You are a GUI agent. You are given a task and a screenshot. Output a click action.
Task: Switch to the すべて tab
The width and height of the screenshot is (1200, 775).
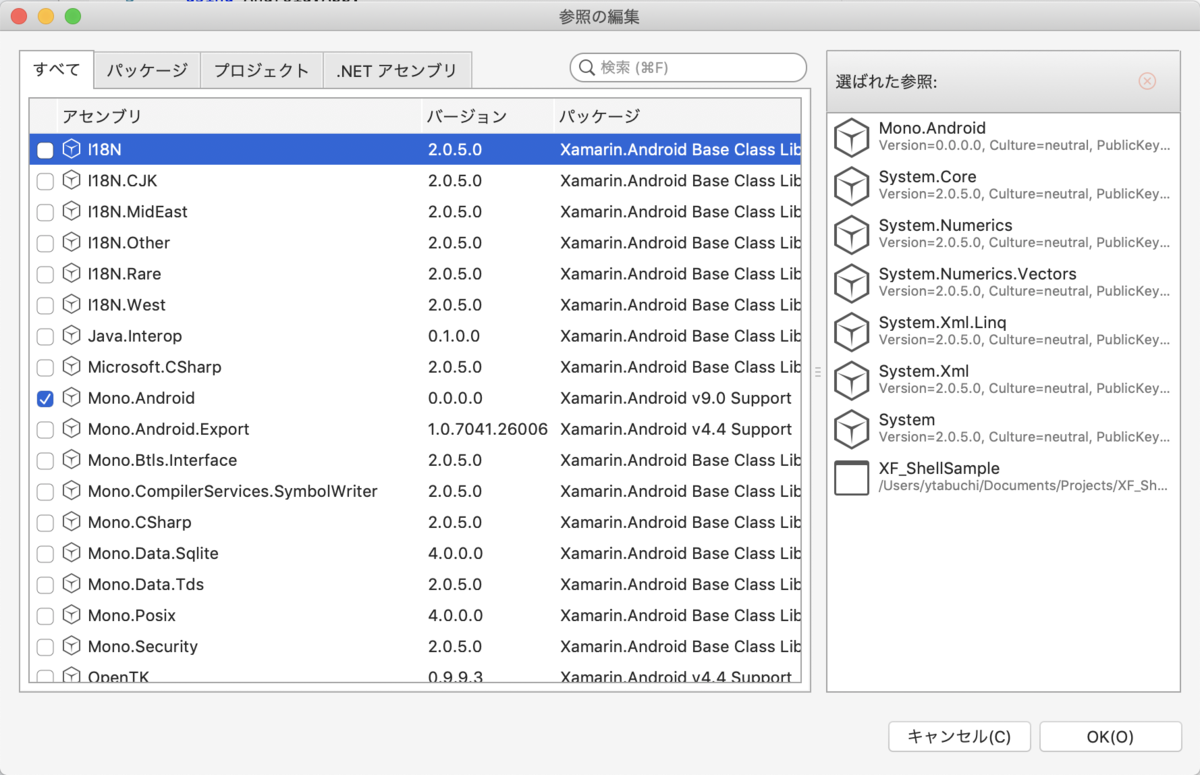tap(57, 70)
